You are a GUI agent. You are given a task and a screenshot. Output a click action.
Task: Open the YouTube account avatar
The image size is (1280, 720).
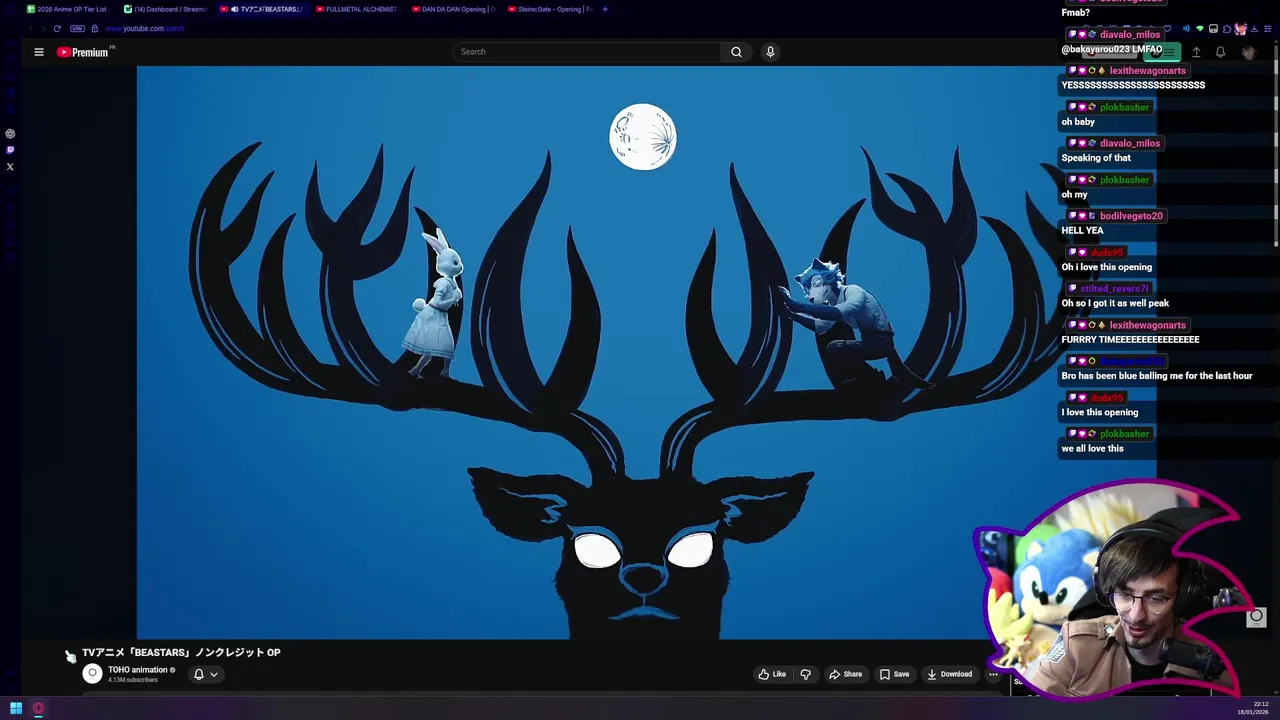tap(1248, 52)
